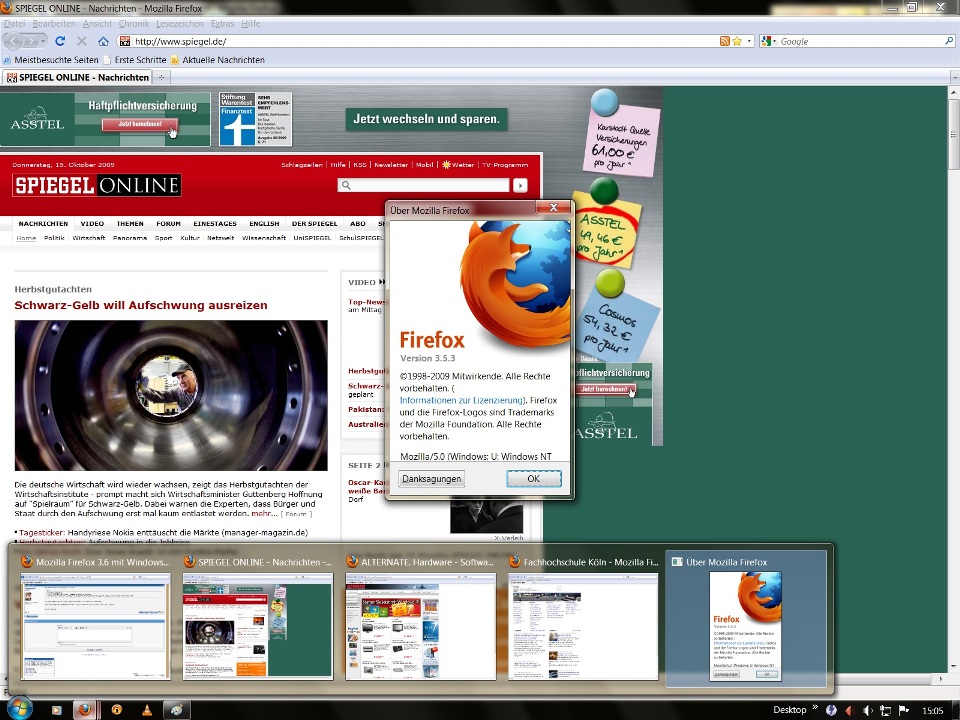
Task: Click the Windows Start orb
Action: point(18,708)
